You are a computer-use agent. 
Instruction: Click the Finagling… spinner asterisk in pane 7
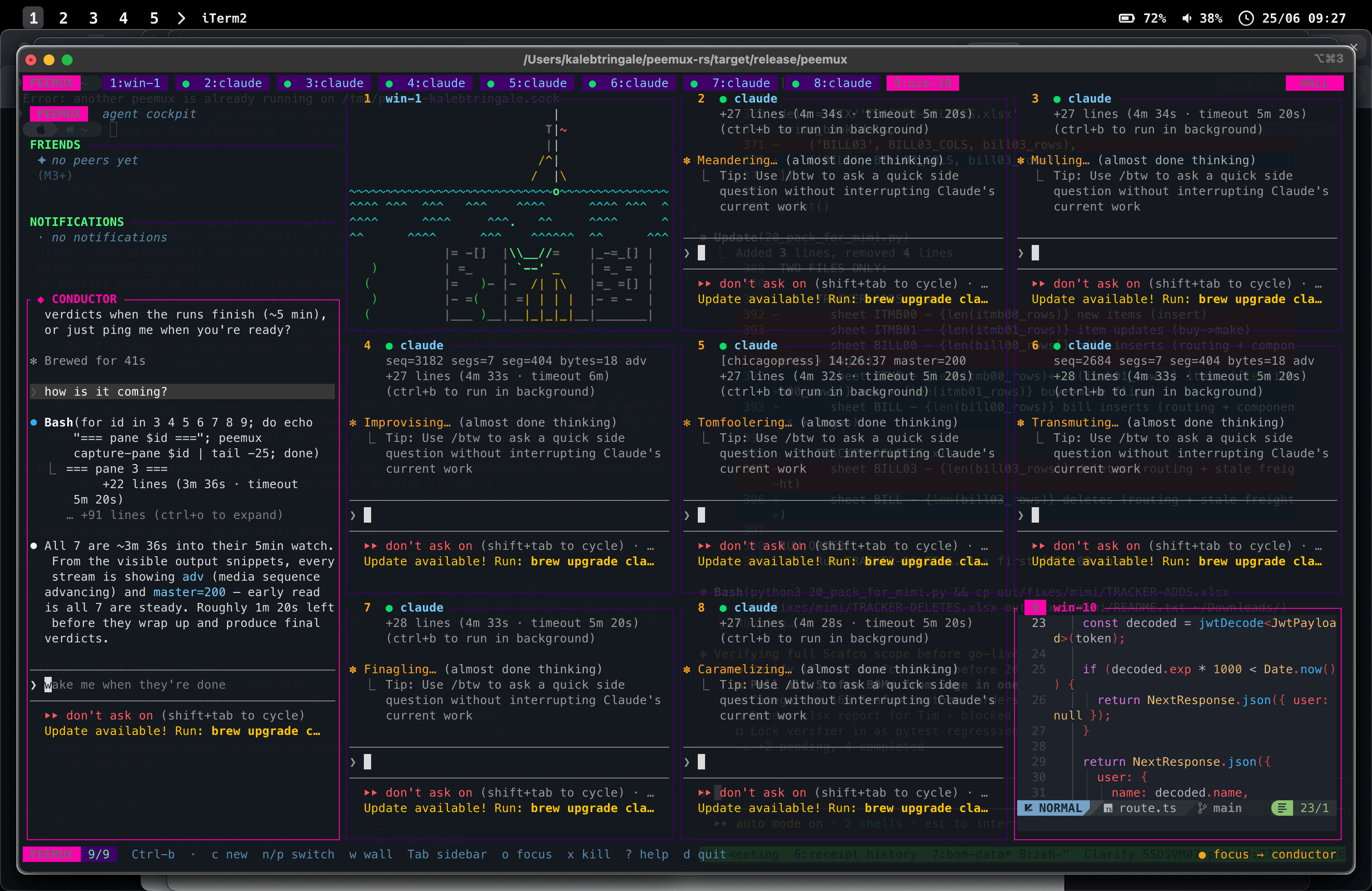(x=353, y=669)
